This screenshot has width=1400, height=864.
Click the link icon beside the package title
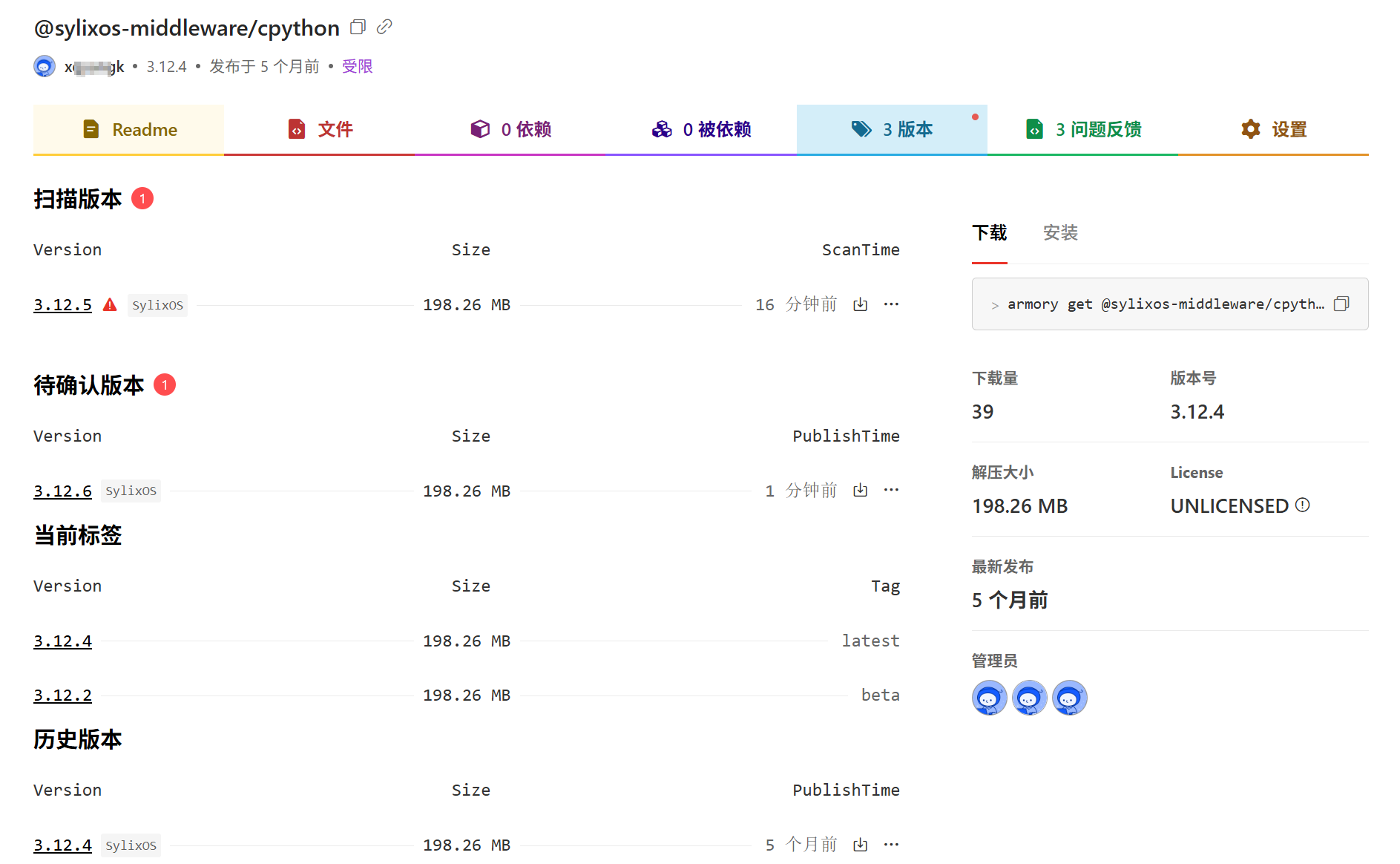tap(384, 27)
